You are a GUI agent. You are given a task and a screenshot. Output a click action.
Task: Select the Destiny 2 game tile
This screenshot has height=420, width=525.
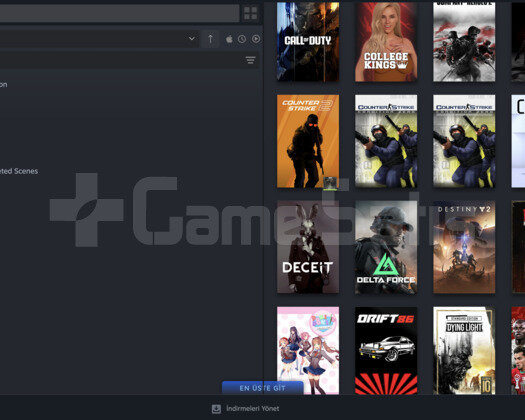point(464,247)
